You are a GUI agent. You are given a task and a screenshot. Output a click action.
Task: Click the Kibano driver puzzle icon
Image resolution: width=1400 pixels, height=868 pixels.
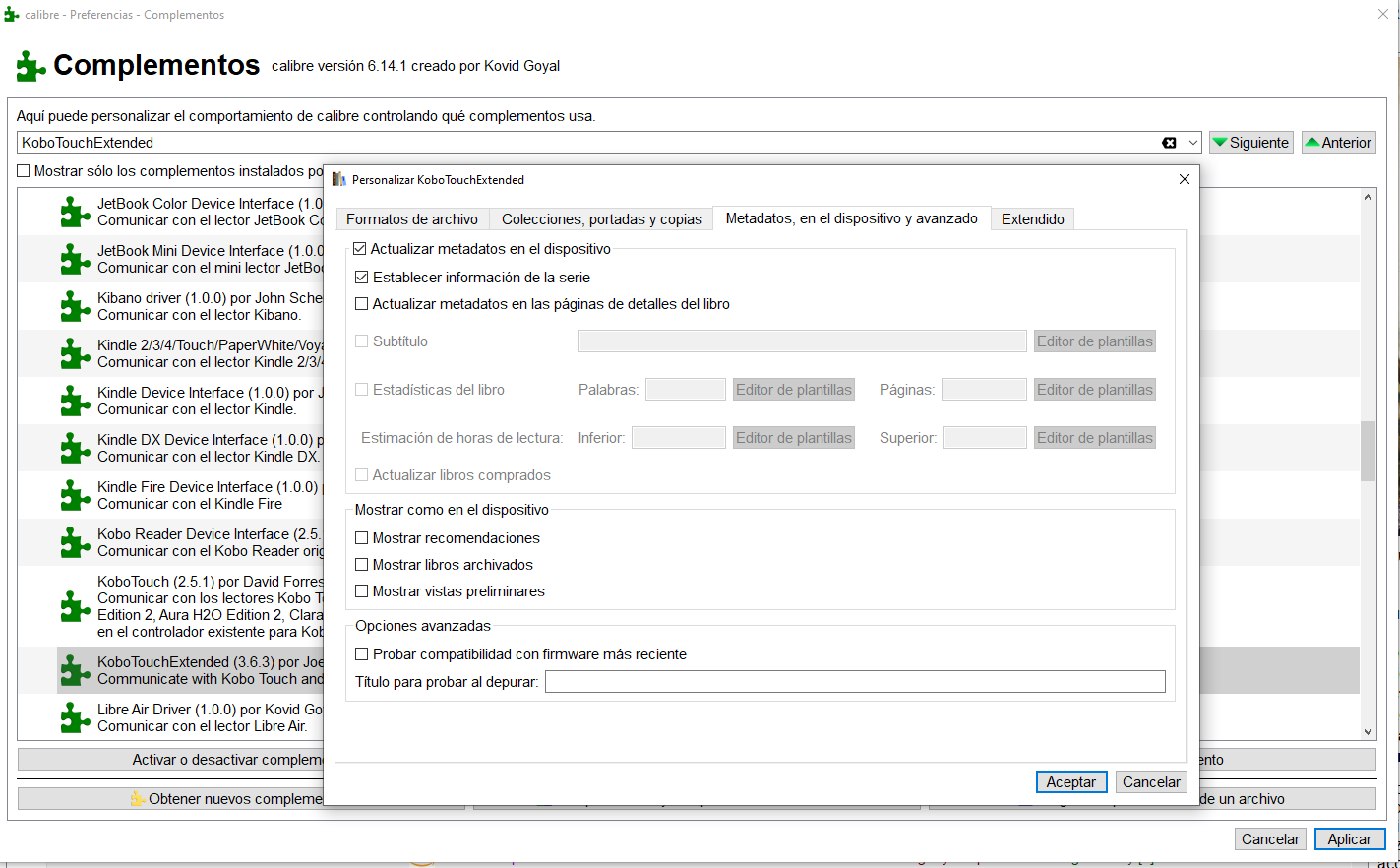75,306
